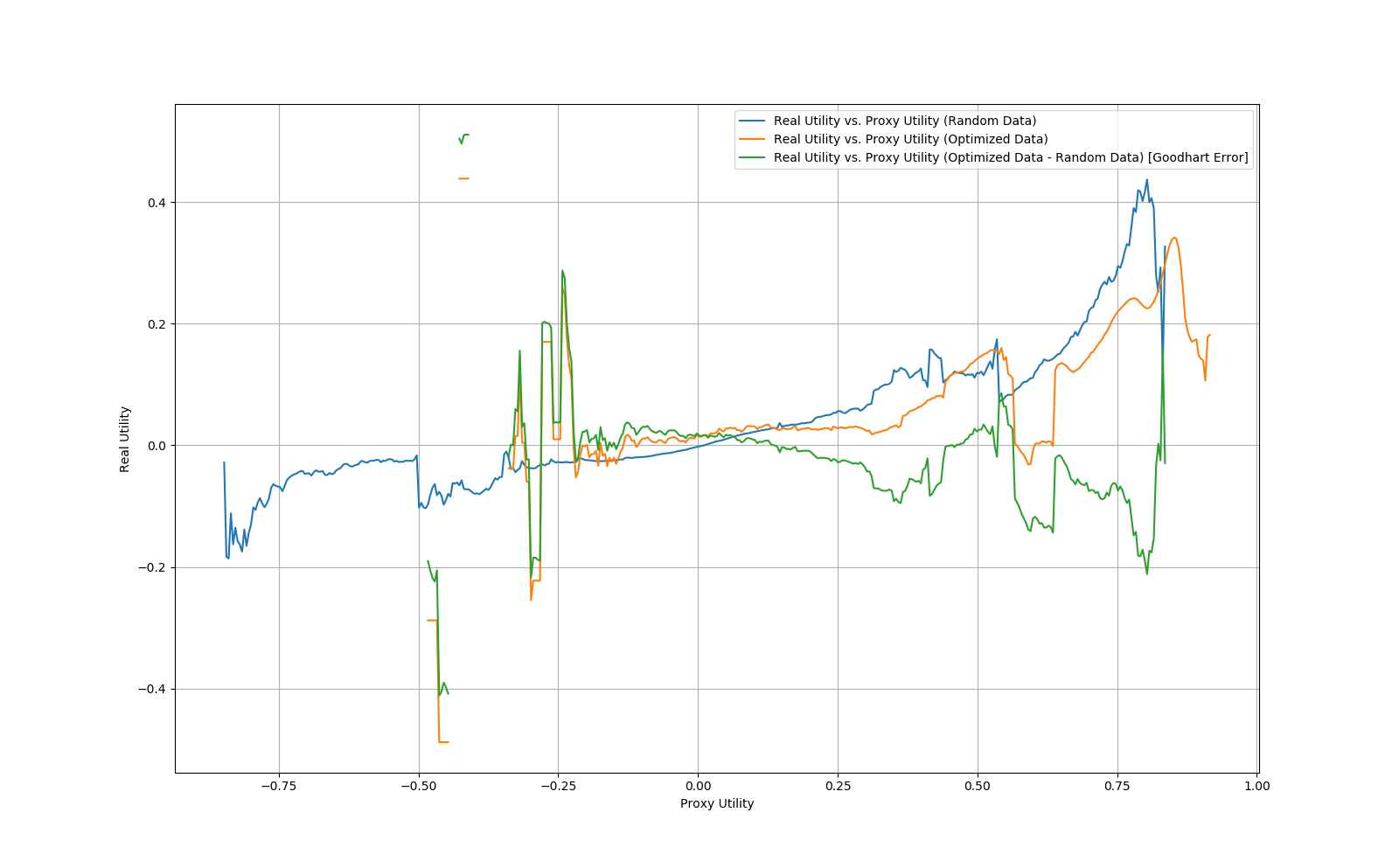Click the 'Proxy Utility' x-axis label
The height and width of the screenshot is (868, 1399).
click(716, 803)
